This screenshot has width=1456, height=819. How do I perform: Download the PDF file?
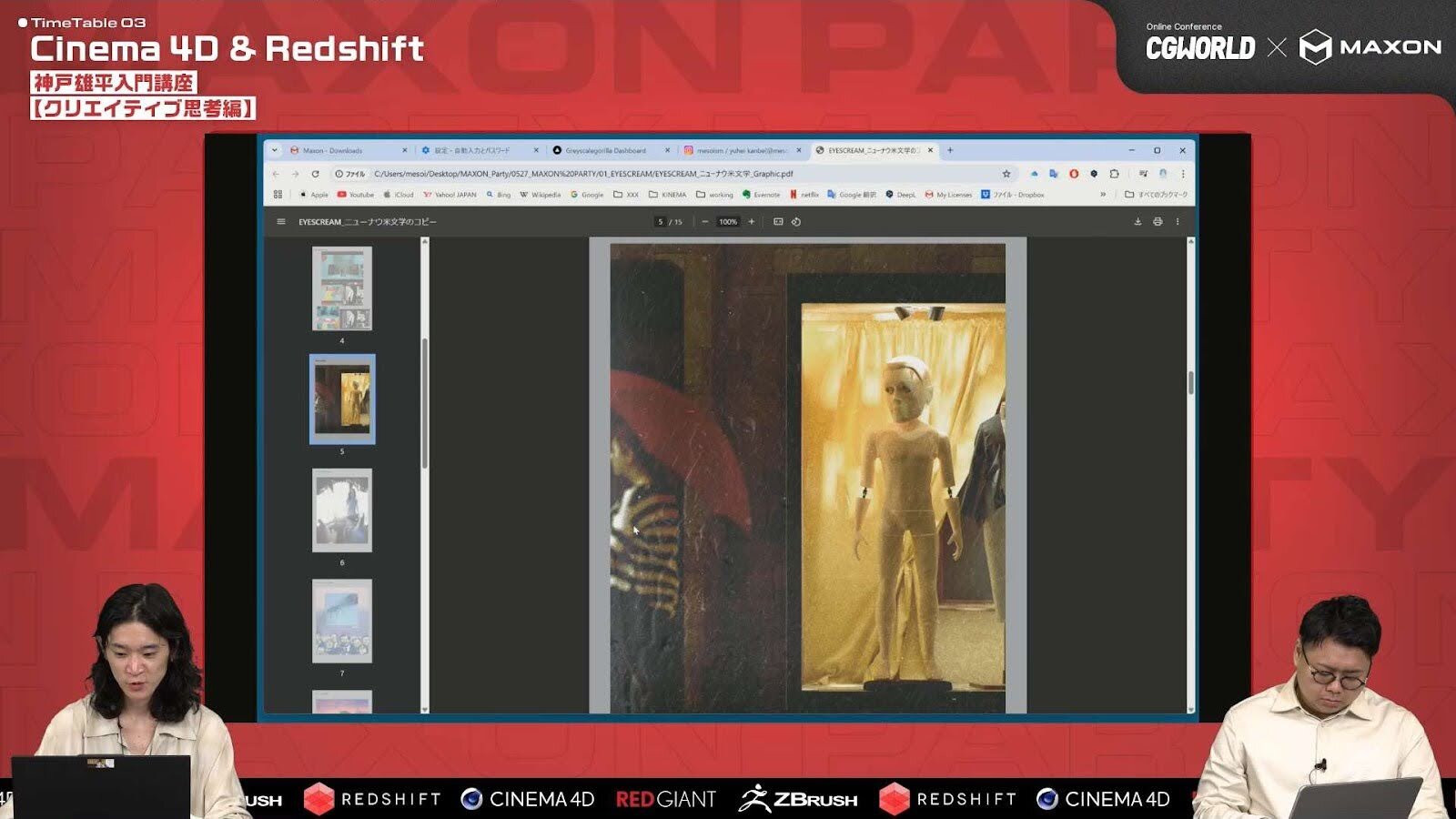[x=1137, y=222]
